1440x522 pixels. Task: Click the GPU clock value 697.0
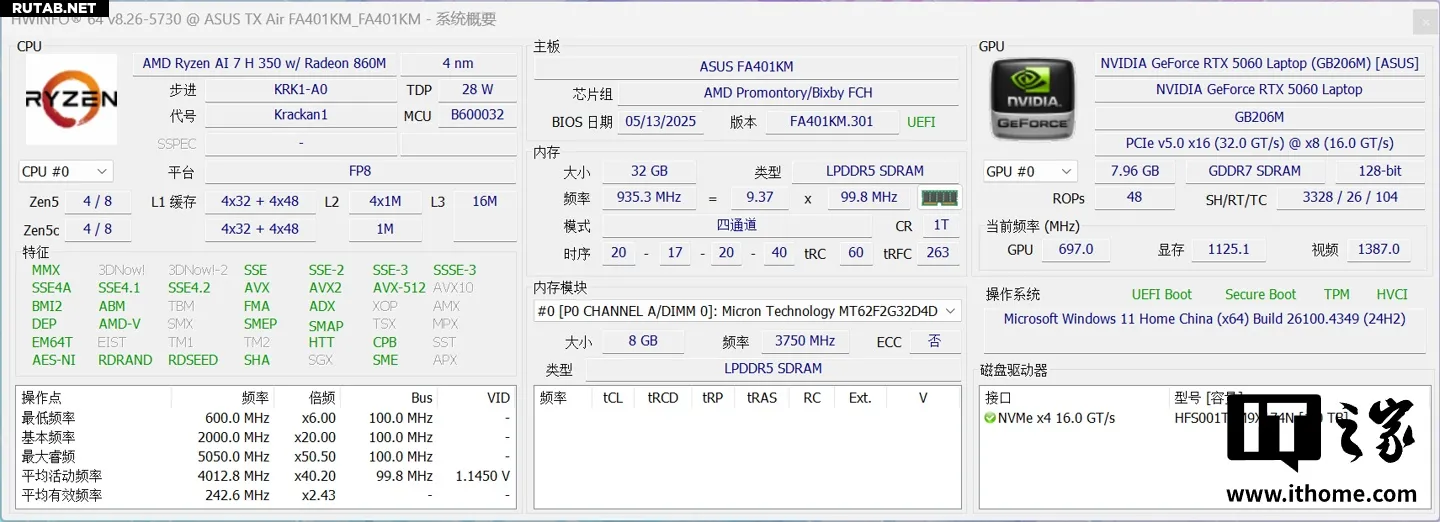[1076, 249]
